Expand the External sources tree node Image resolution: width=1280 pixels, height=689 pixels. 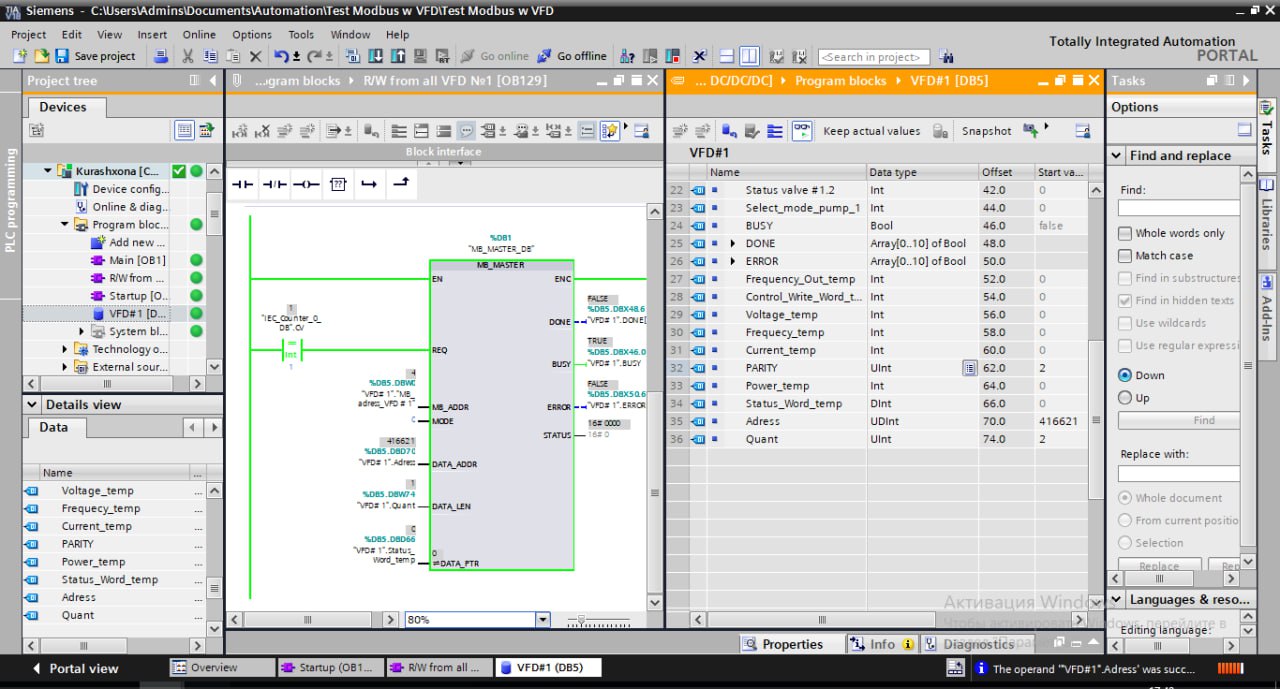[x=65, y=367]
